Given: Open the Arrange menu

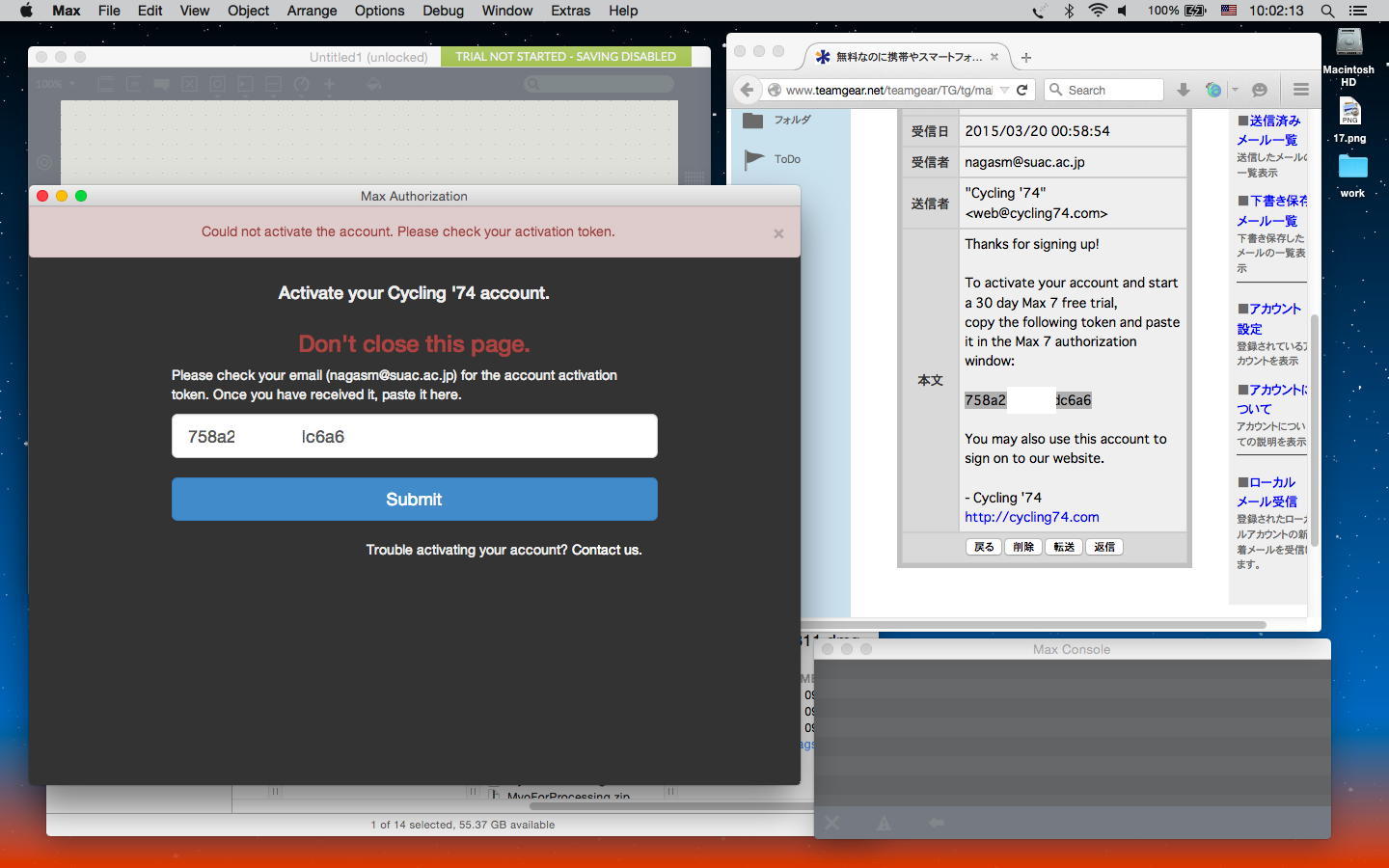Looking at the screenshot, I should [x=312, y=11].
